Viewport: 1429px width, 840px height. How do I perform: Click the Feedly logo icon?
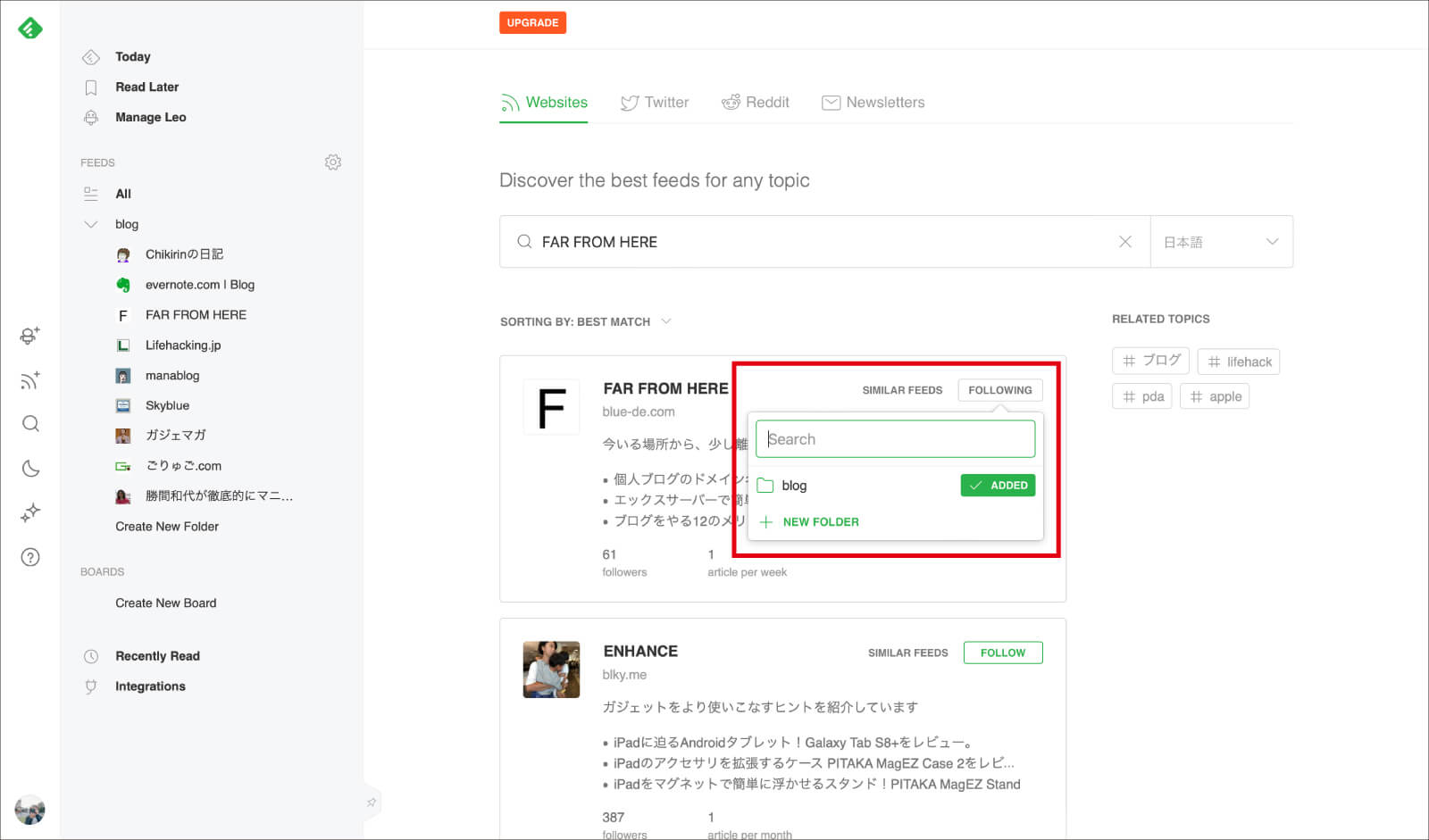pos(30,29)
